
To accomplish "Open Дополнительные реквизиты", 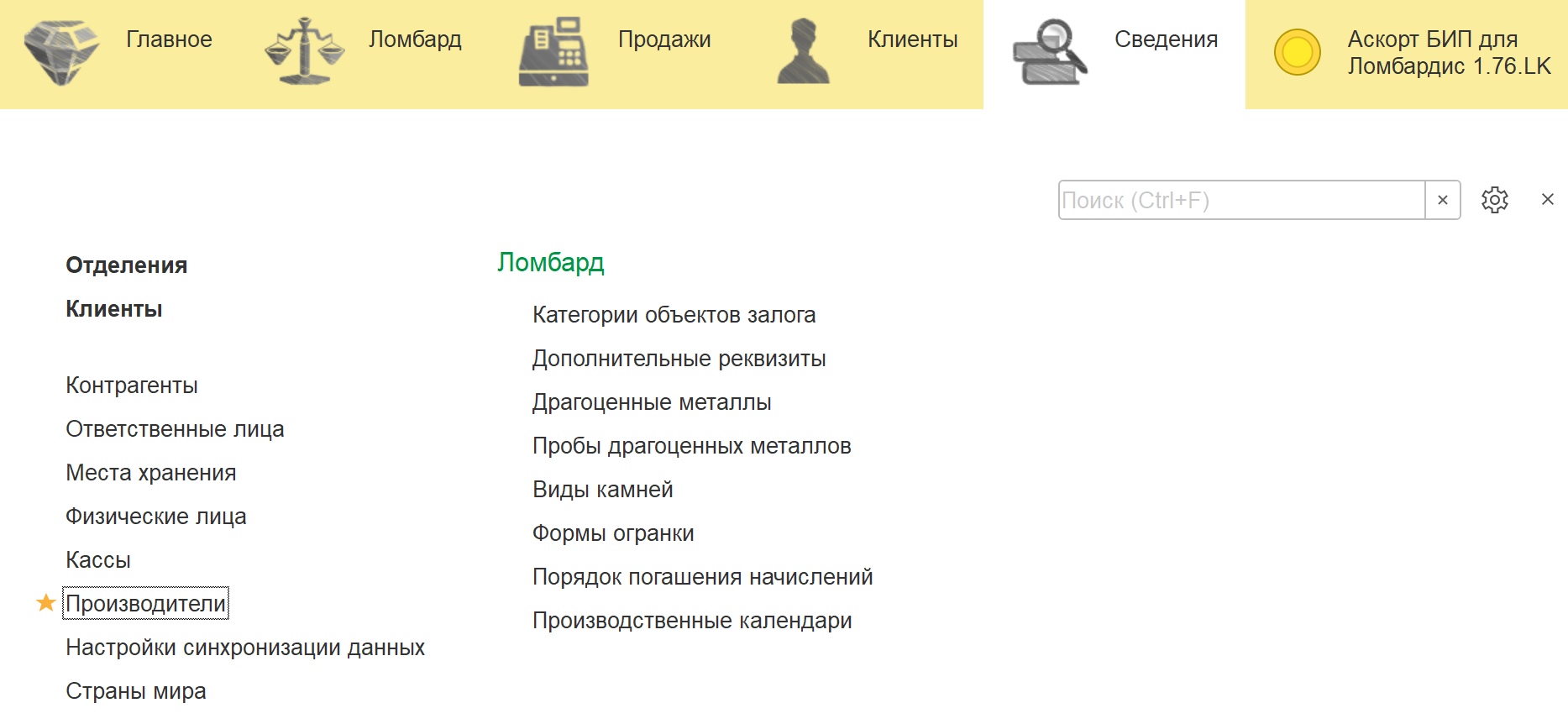I will tap(679, 359).
